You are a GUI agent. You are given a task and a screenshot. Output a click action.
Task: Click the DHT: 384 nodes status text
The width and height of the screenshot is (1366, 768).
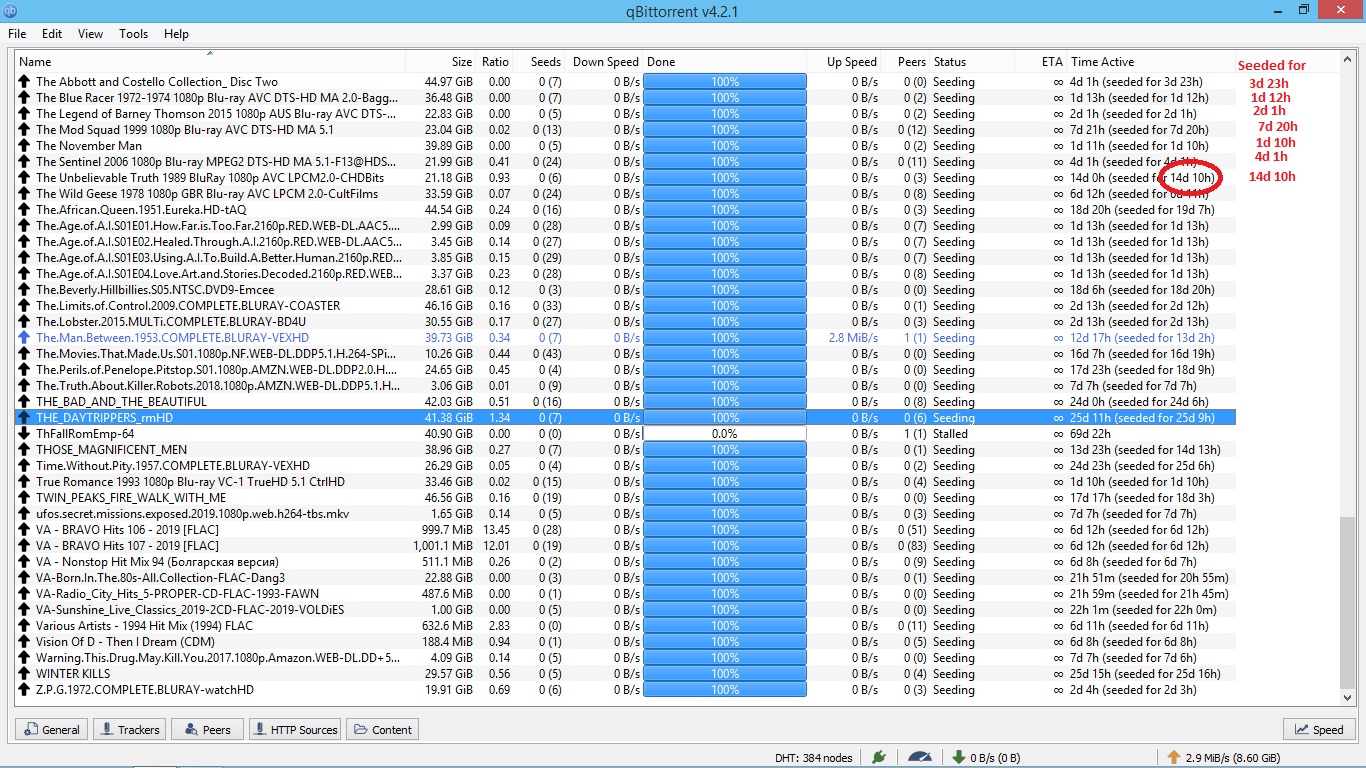[814, 758]
